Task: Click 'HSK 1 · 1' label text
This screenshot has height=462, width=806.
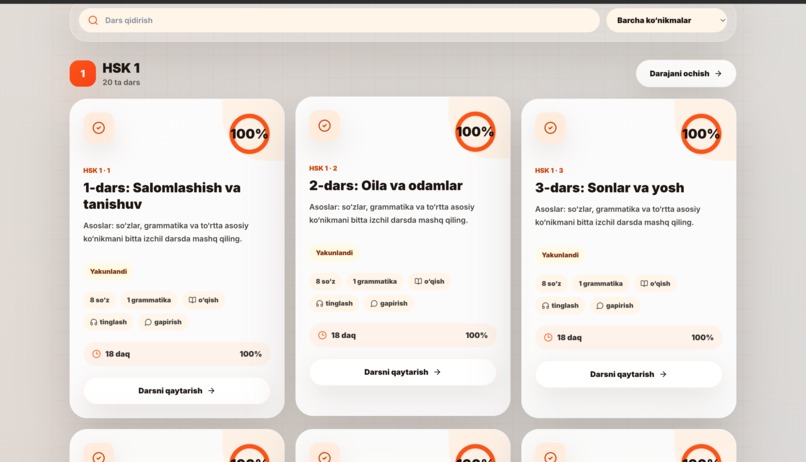Action: (x=97, y=171)
